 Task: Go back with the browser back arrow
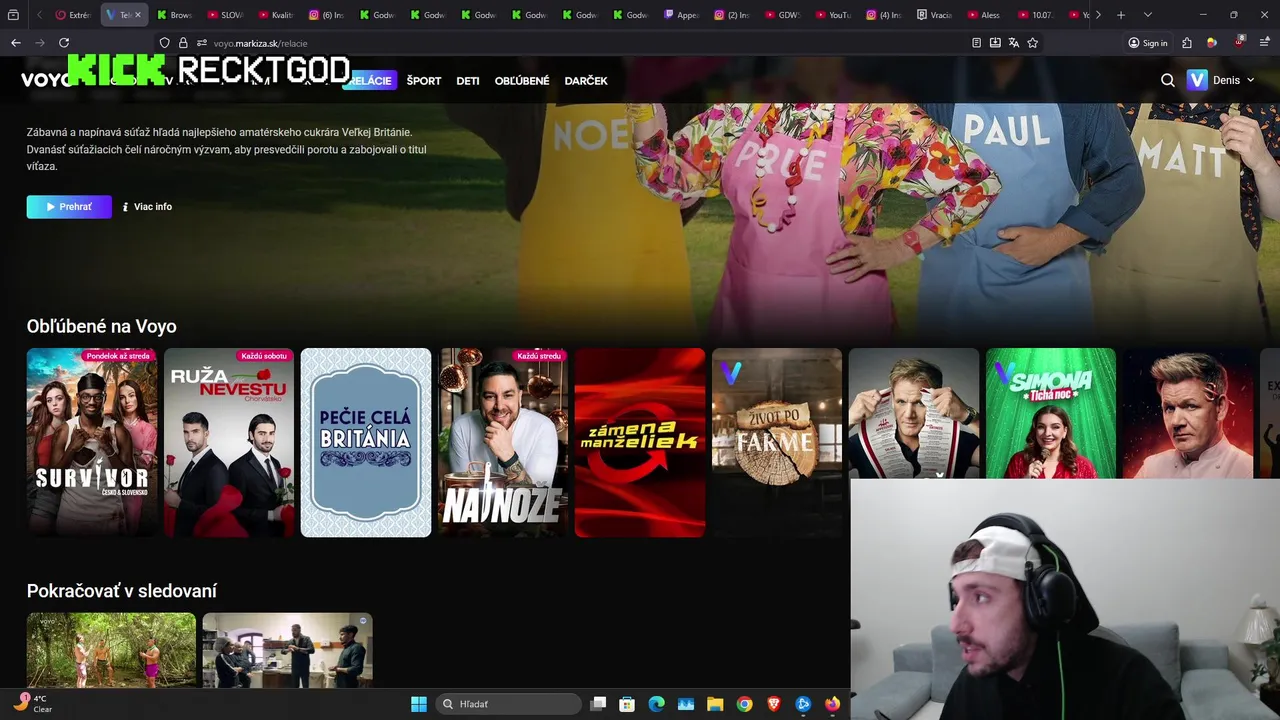[15, 43]
